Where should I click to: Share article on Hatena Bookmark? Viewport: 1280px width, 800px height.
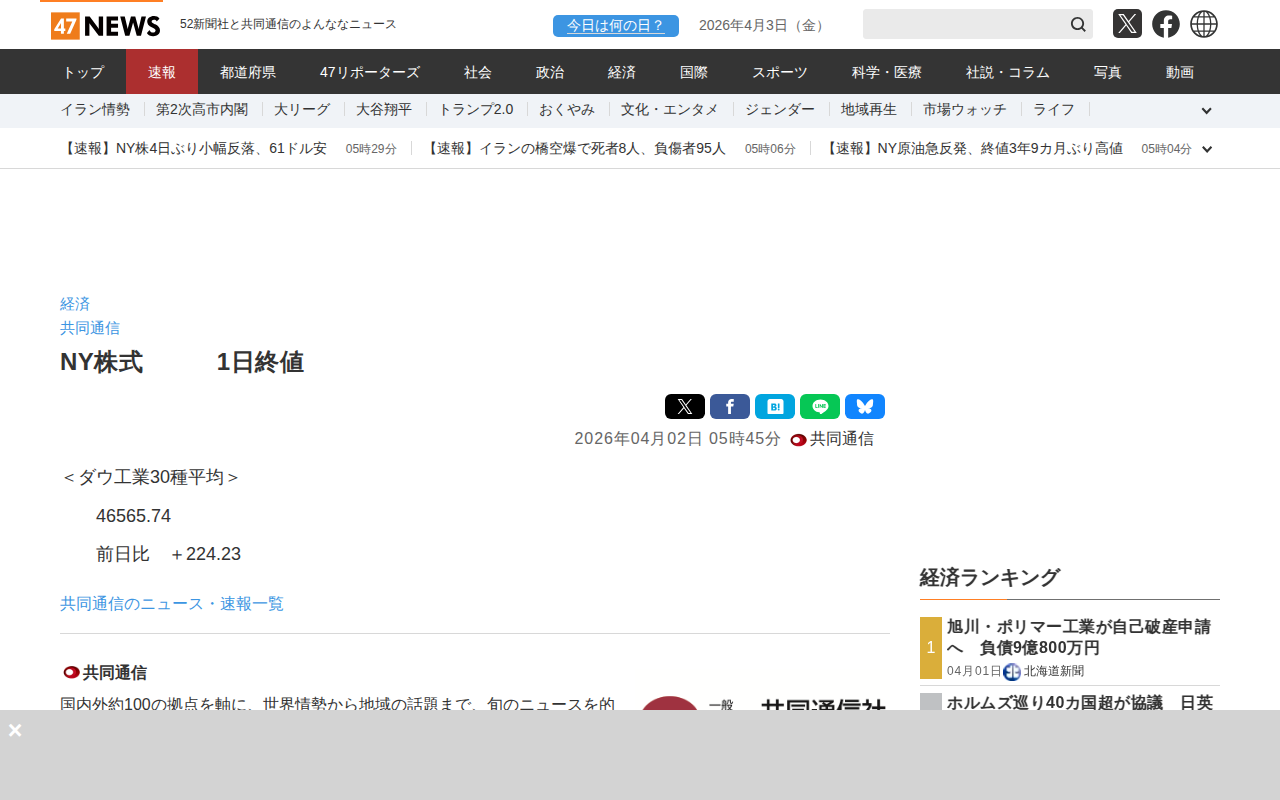[x=774, y=407]
